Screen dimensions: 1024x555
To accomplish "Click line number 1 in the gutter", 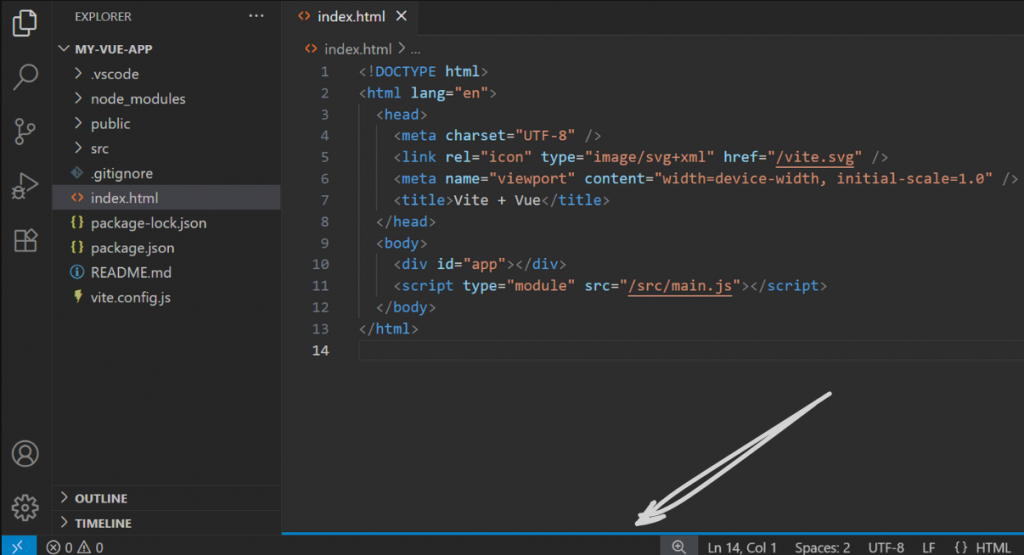I will tap(325, 71).
